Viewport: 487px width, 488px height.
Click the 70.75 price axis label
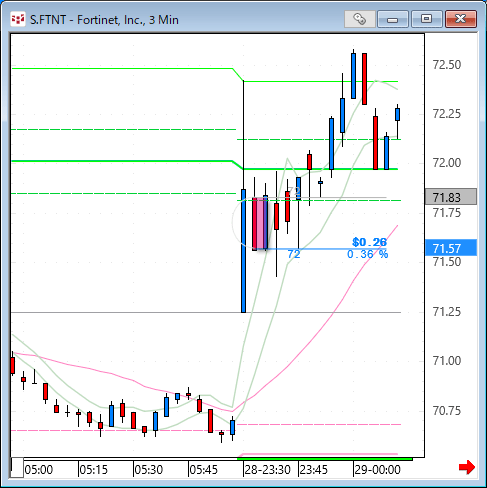tap(447, 411)
